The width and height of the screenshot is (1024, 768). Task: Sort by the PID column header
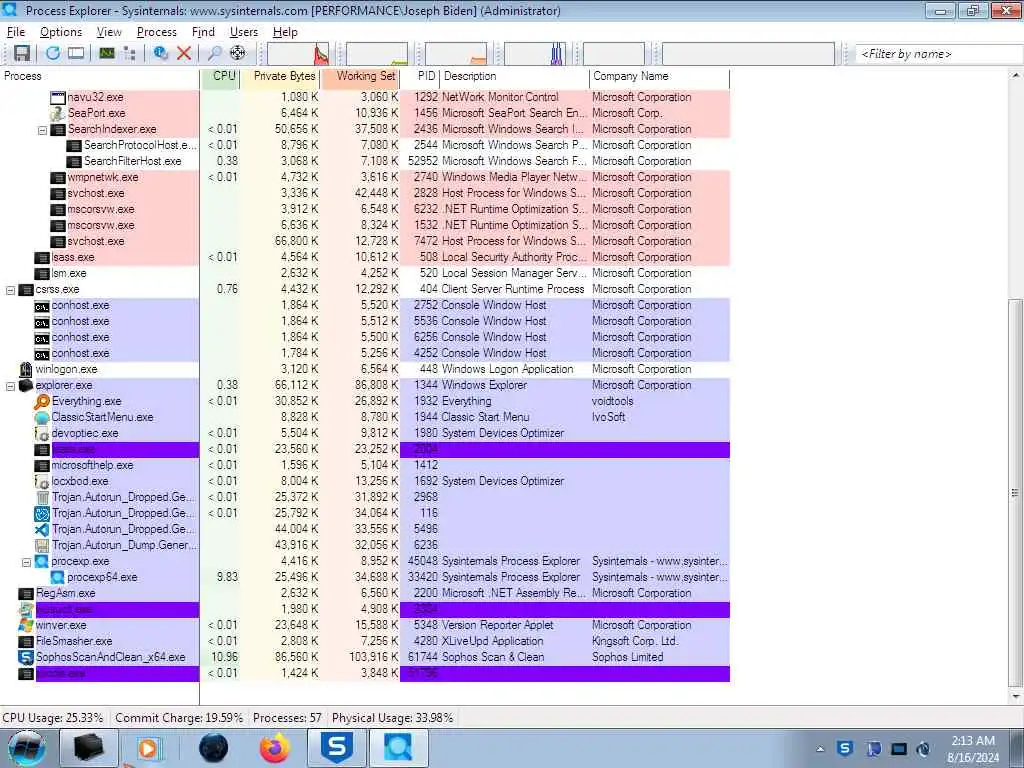click(x=419, y=76)
